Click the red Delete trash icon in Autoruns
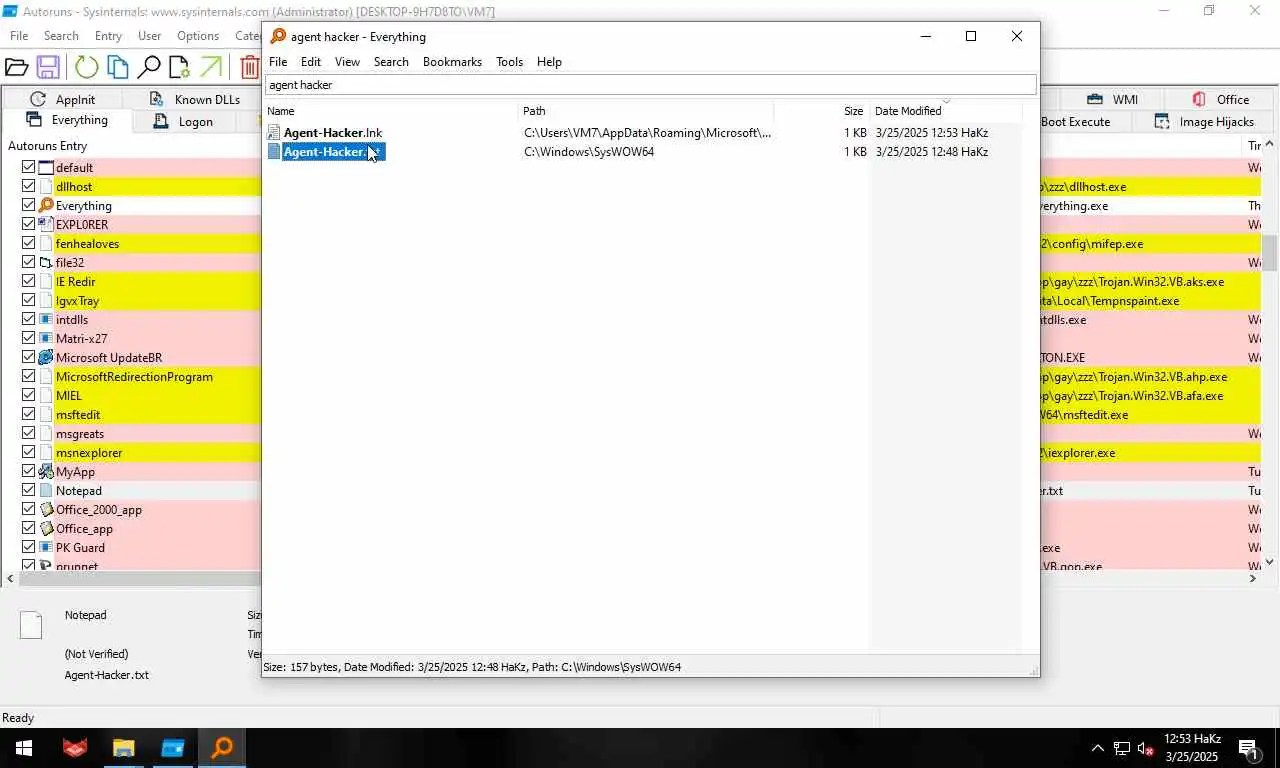The image size is (1280, 768). click(x=250, y=68)
